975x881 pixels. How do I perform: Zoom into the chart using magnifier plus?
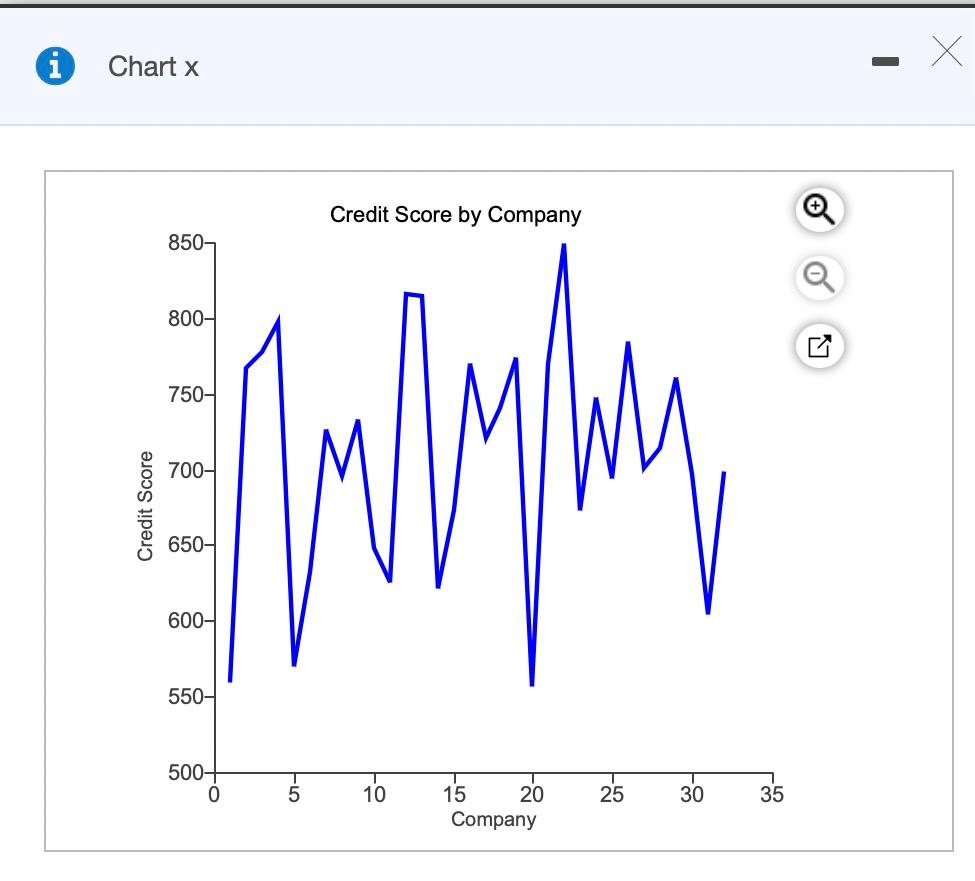coord(818,210)
